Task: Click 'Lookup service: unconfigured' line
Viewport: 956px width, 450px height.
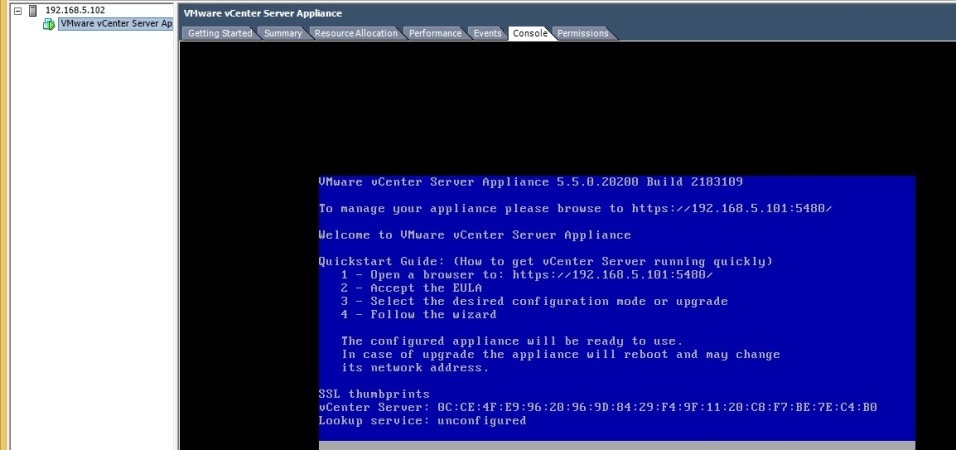Action: (x=422, y=421)
